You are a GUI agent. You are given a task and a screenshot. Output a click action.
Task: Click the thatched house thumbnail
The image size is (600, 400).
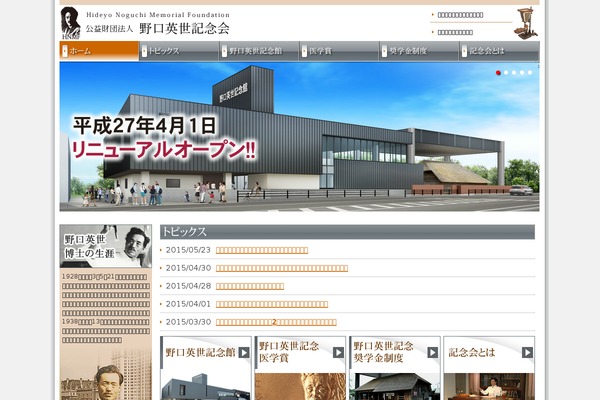click(x=395, y=387)
